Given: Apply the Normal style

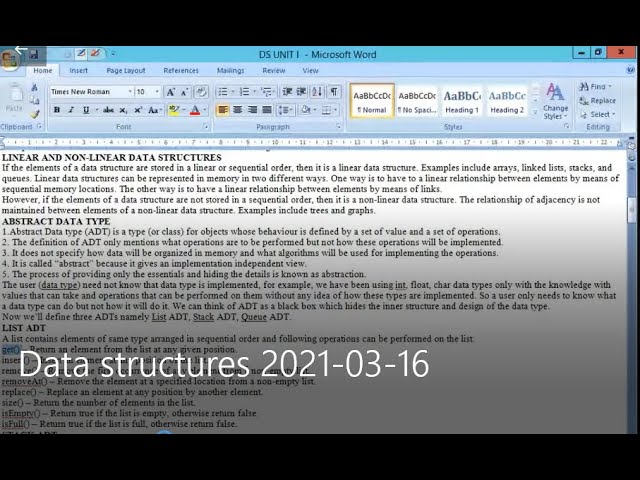Looking at the screenshot, I should (x=372, y=101).
